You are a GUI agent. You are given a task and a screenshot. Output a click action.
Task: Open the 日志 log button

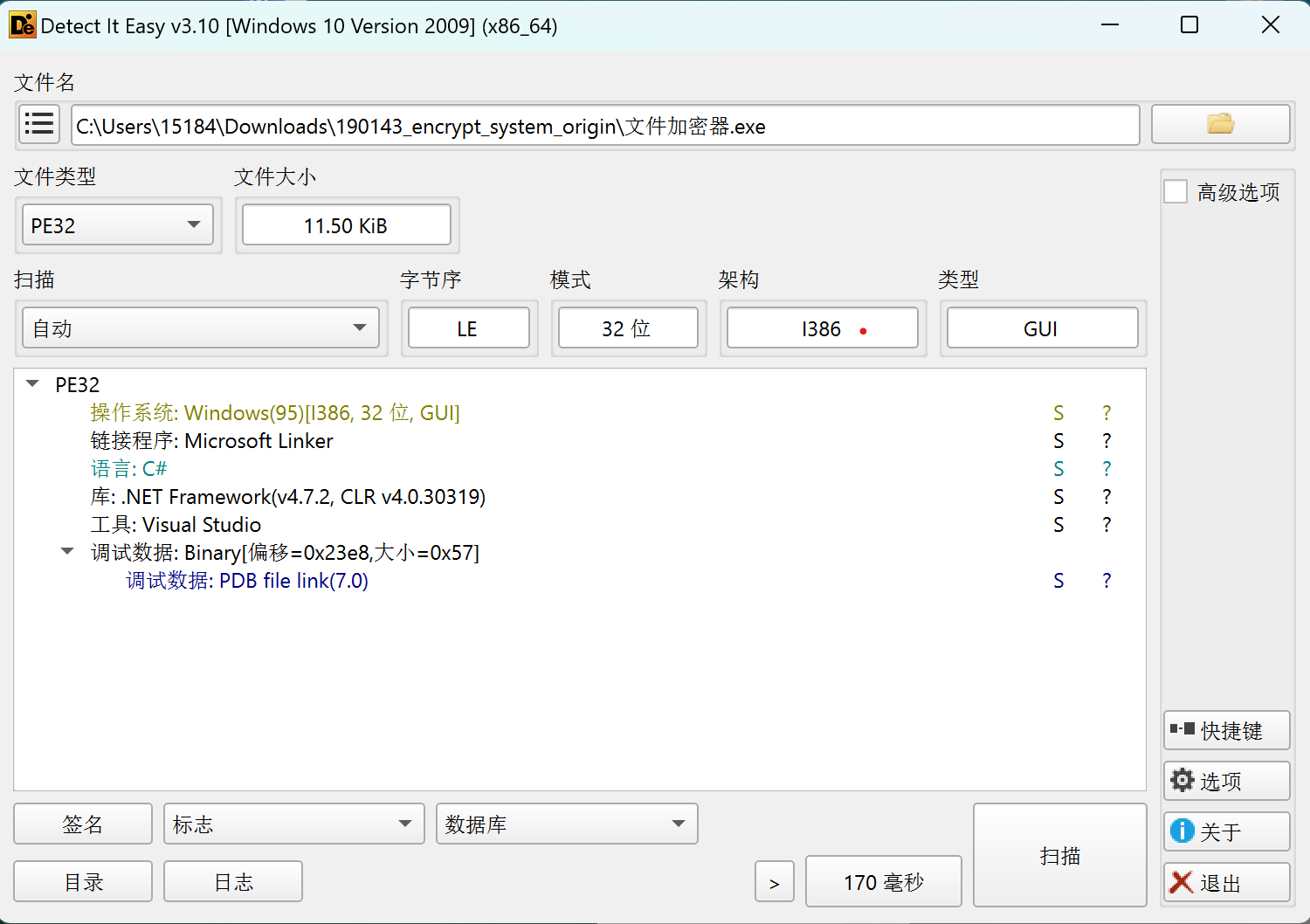pyautogui.click(x=233, y=881)
